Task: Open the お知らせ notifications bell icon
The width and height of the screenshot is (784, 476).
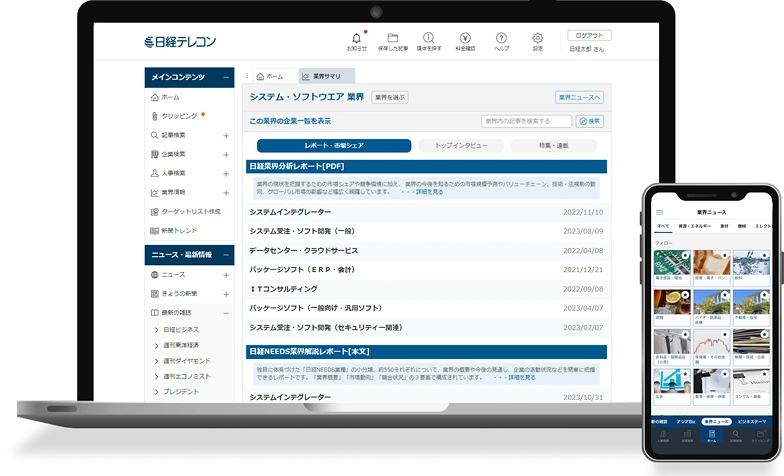Action: click(356, 38)
